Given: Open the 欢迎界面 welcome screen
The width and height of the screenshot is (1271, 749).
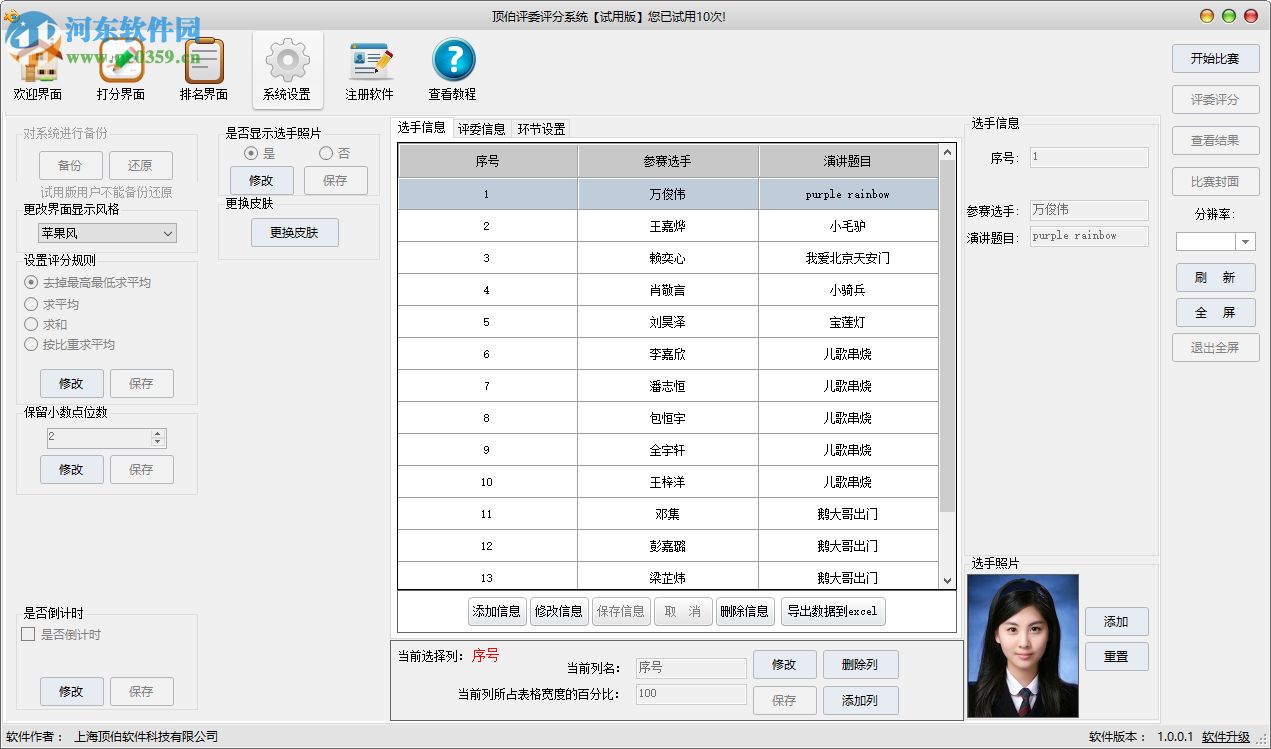Looking at the screenshot, I should point(39,68).
